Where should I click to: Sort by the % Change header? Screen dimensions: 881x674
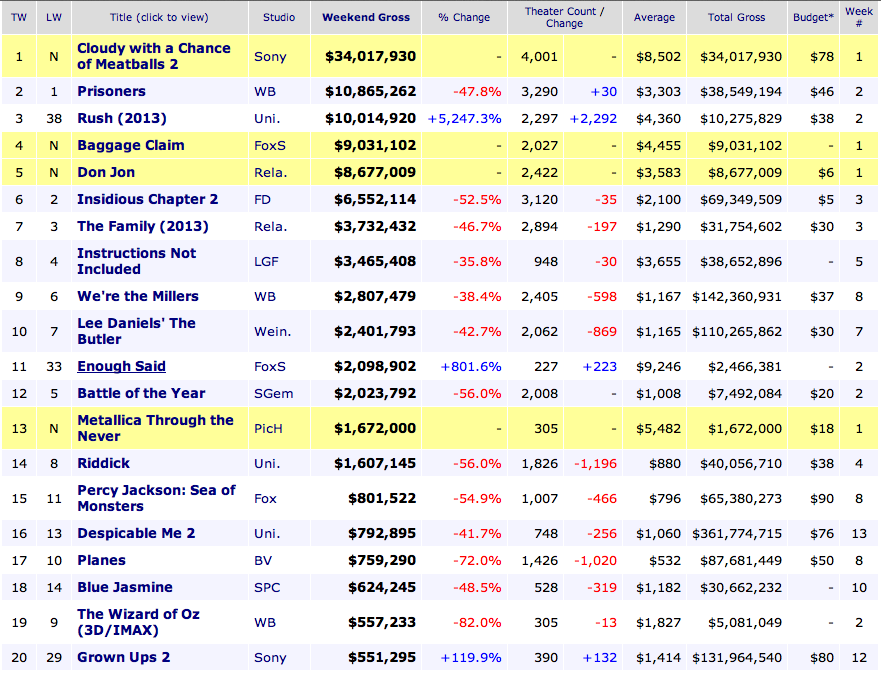(464, 17)
